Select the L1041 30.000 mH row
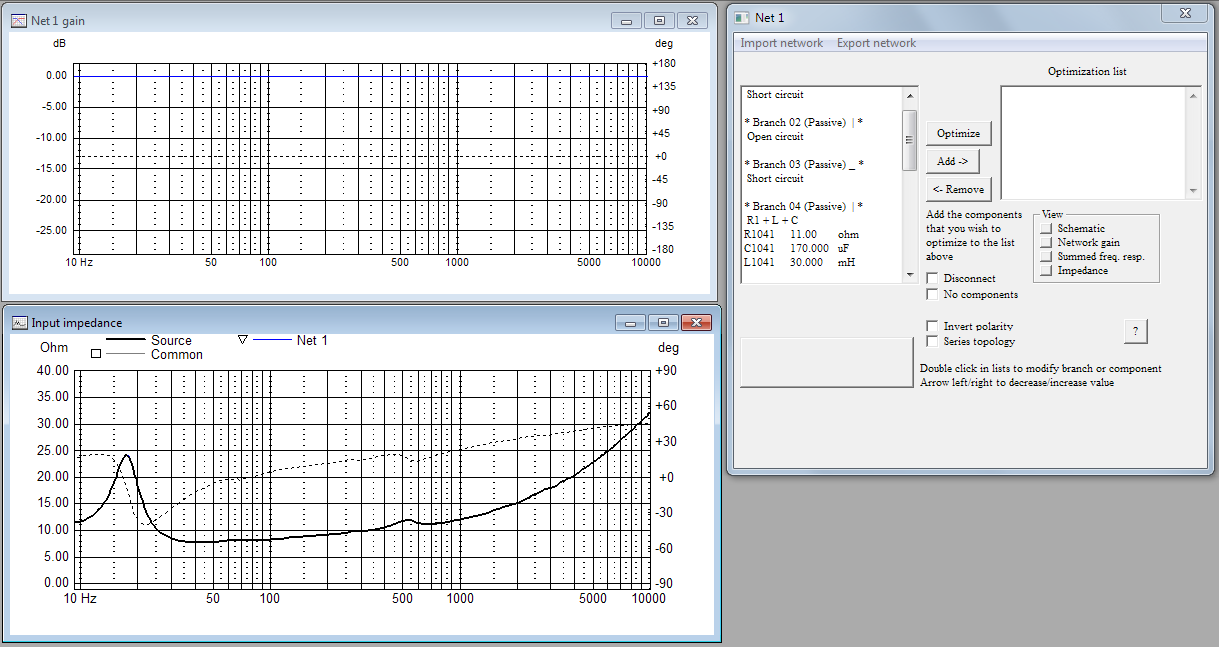 (x=822, y=262)
